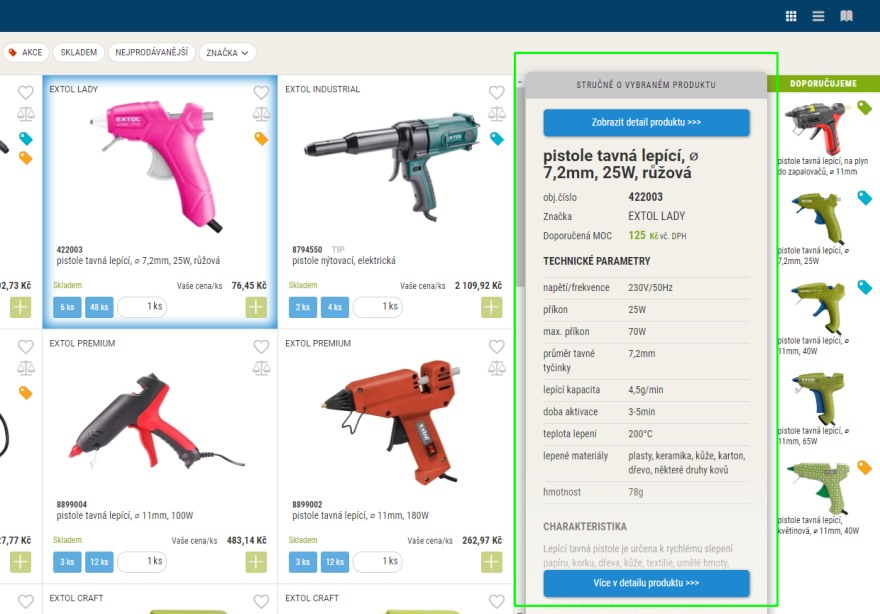
Task: Click the product detail panel scrollbar
Action: tap(520, 185)
